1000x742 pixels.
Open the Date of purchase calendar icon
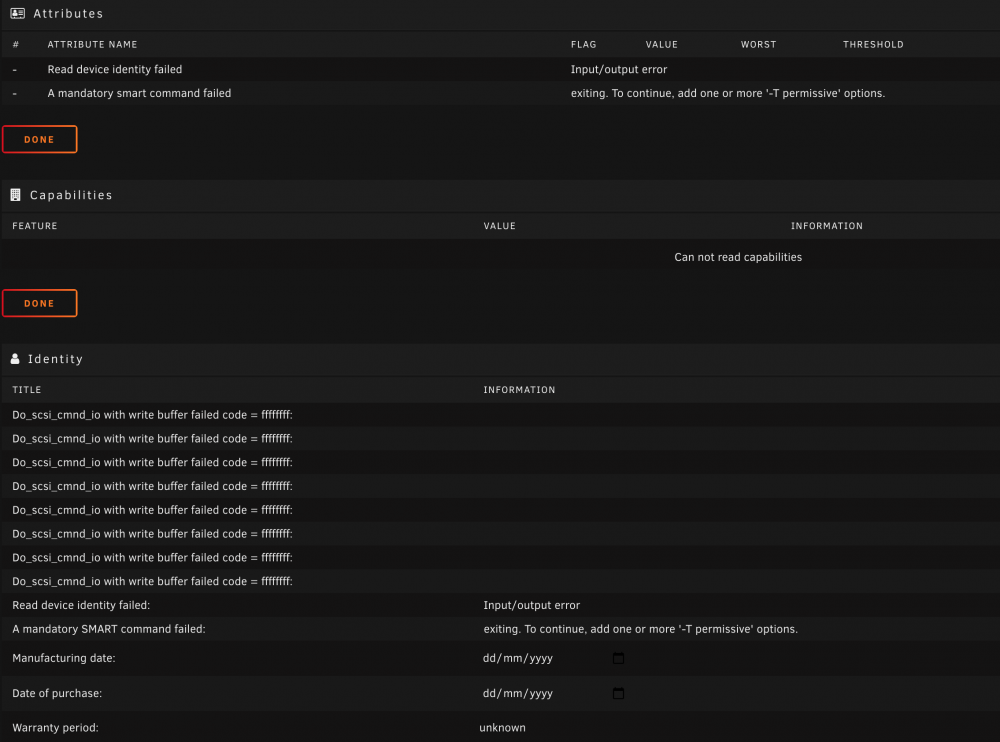618,693
